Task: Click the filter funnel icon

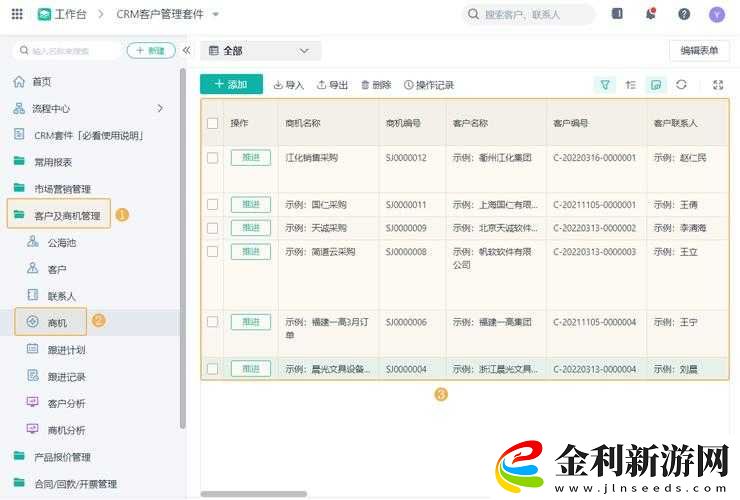Action: pyautogui.click(x=605, y=85)
